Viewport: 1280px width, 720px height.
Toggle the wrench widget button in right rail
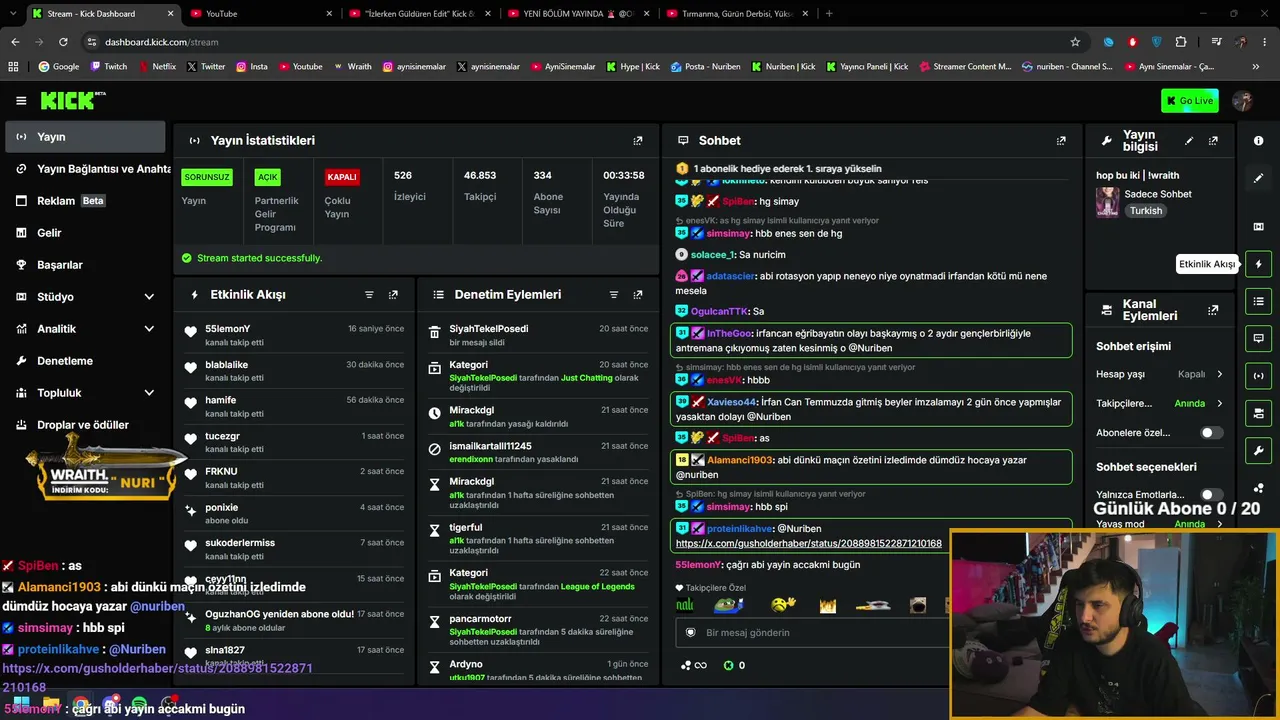pyautogui.click(x=1258, y=450)
